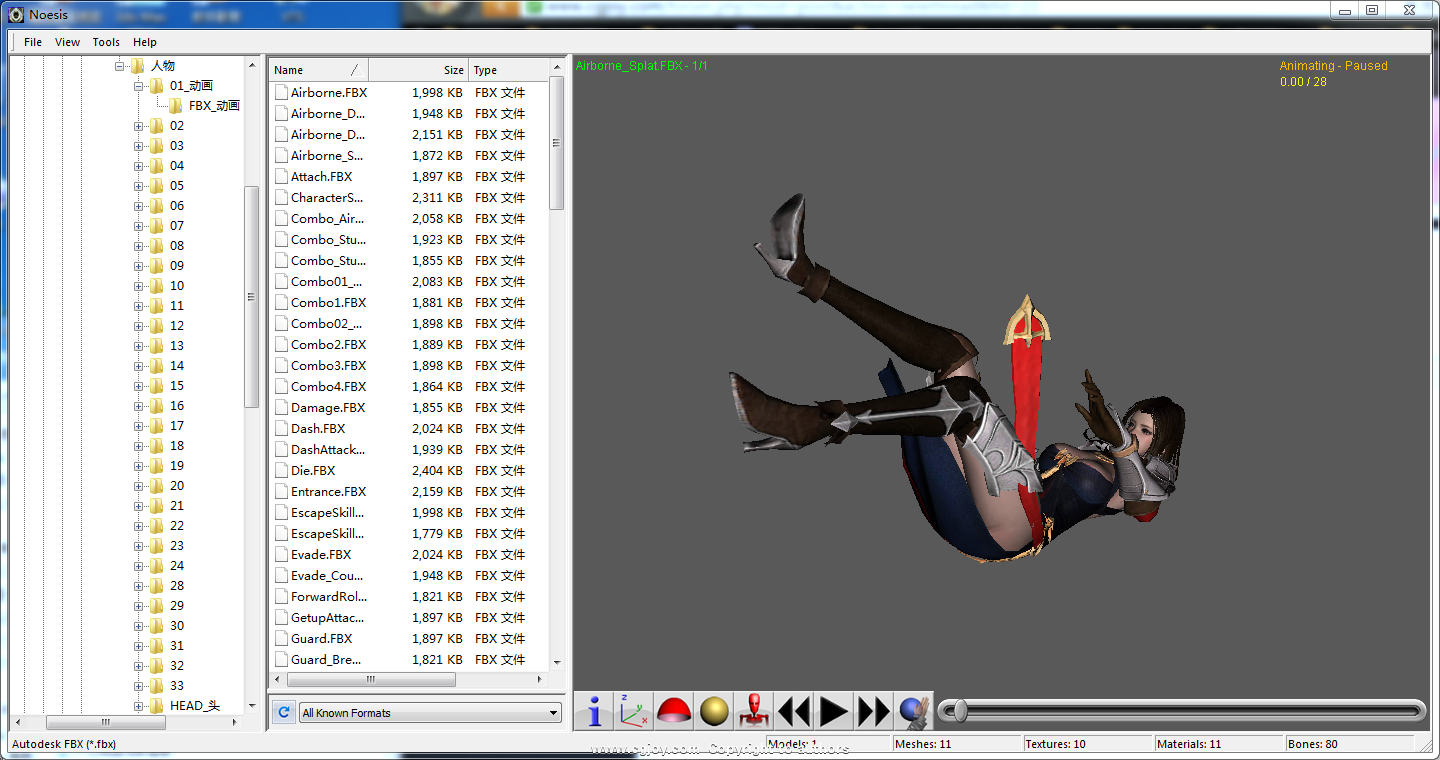Click the Bones: 80 status bar entry

click(x=1350, y=744)
